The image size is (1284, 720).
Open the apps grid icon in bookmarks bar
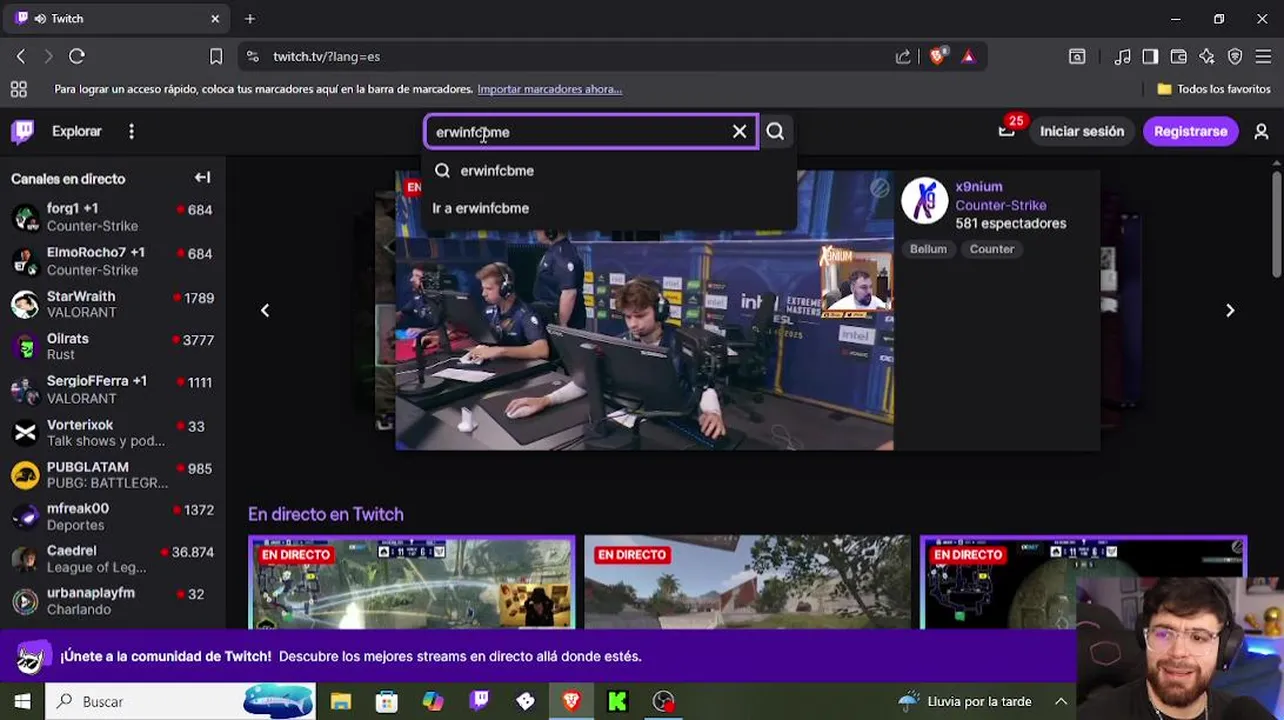coord(18,89)
